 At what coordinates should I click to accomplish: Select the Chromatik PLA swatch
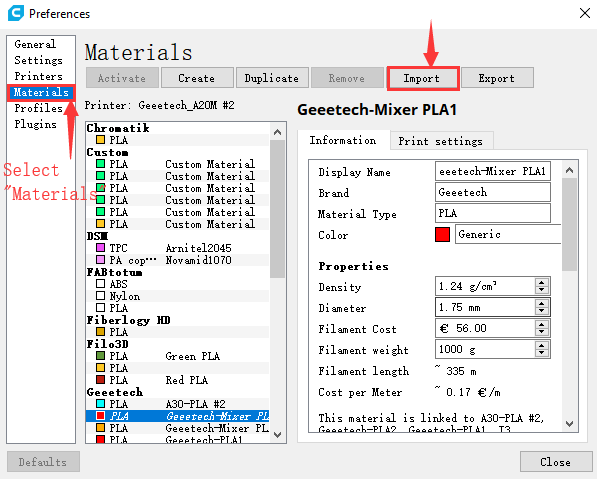pos(101,140)
